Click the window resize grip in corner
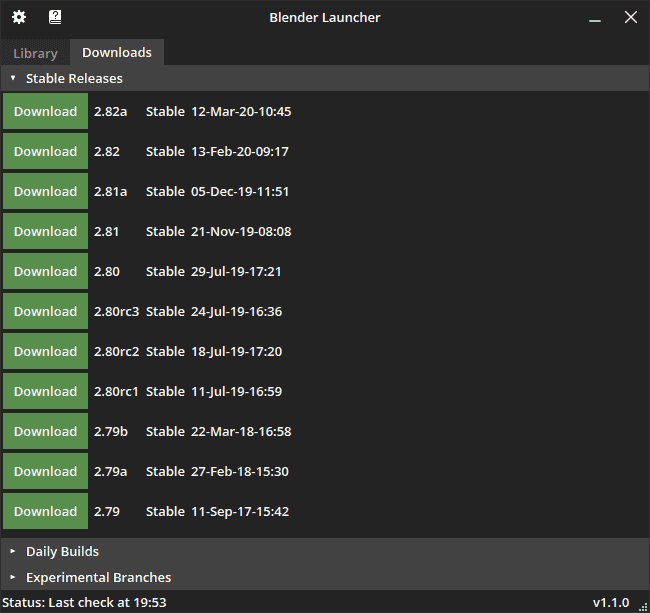This screenshot has height=613, width=650. click(644, 607)
